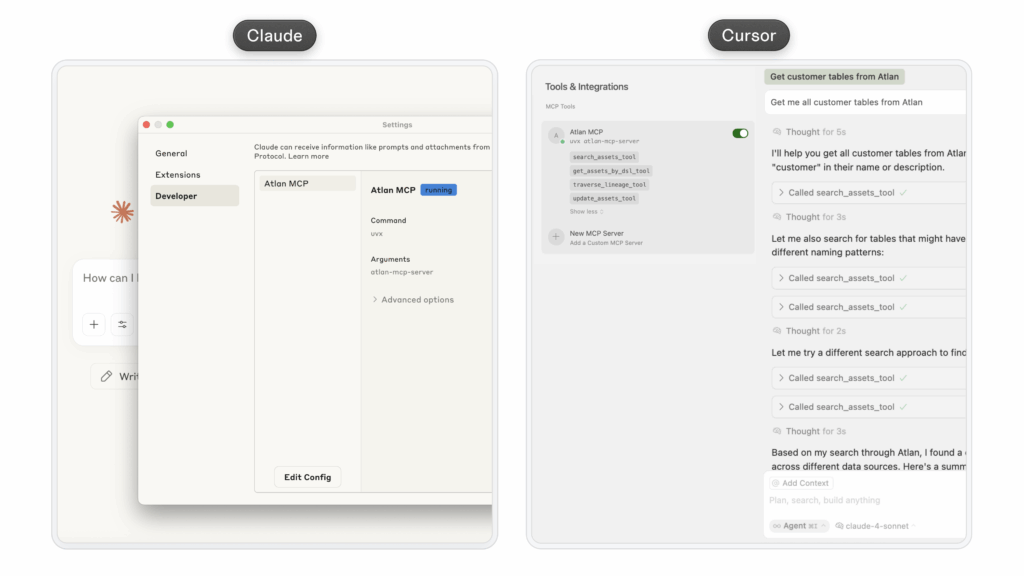Expand Advanced options in Atlan MCP settings

413,300
